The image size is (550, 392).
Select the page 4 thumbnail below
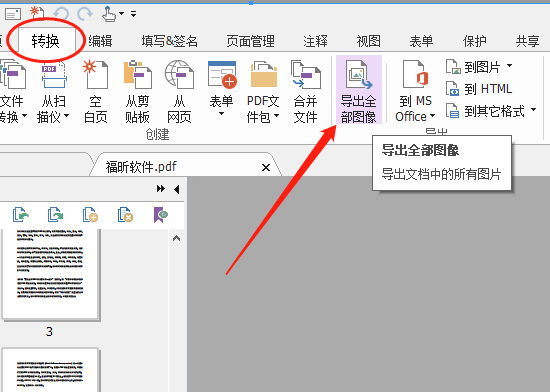pyautogui.click(x=51, y=370)
